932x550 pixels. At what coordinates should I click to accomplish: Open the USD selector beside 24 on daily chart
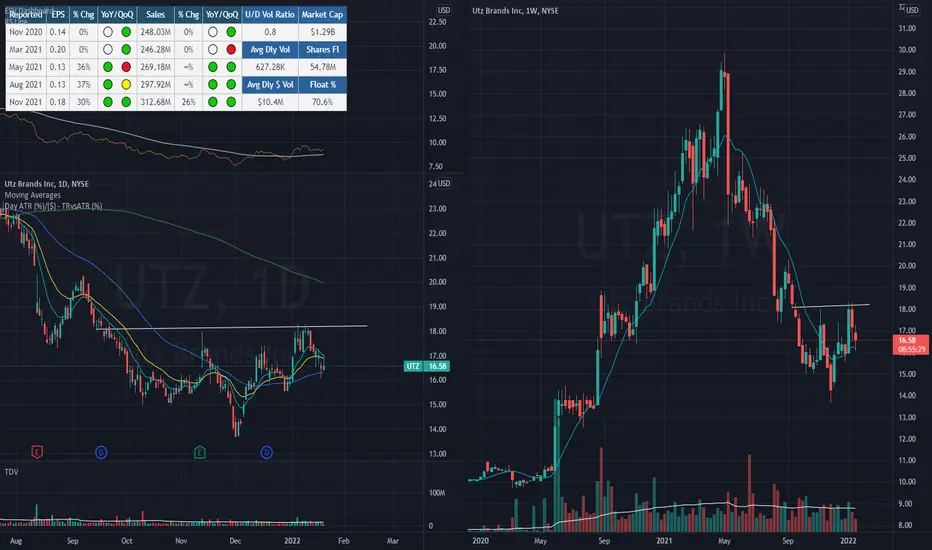444,183
